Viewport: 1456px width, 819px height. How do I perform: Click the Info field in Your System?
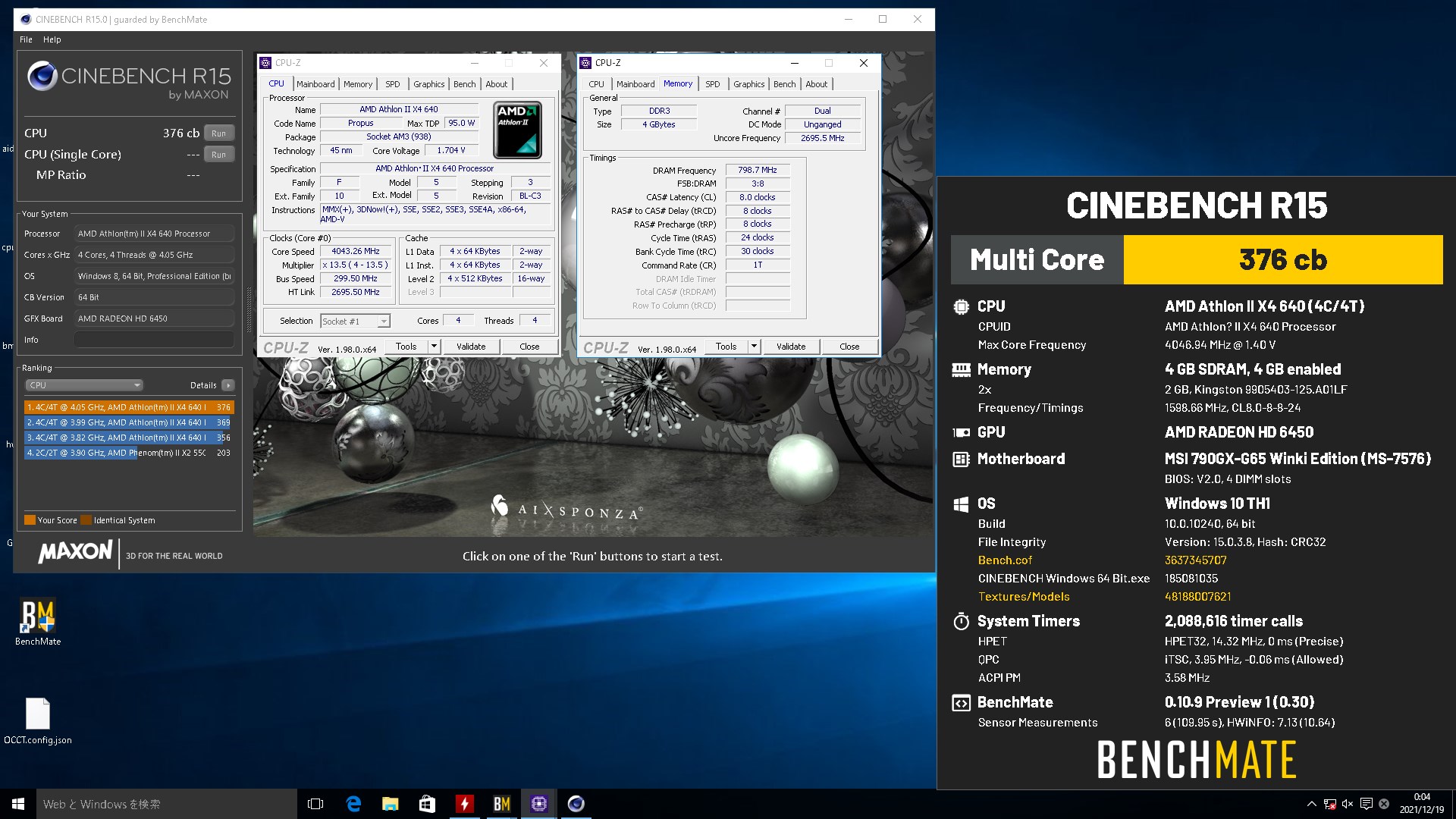154,340
